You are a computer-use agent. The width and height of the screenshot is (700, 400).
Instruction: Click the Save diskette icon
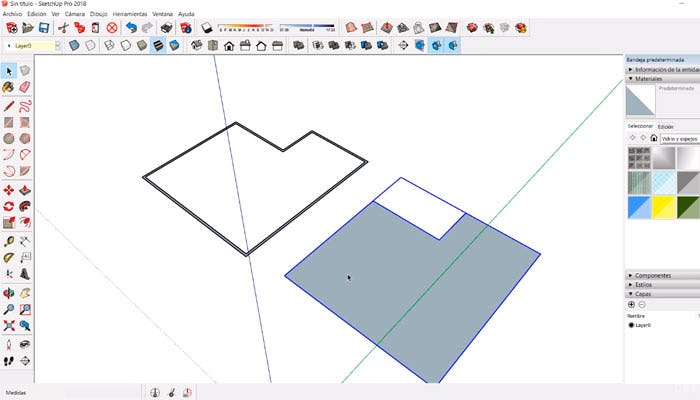coord(44,28)
